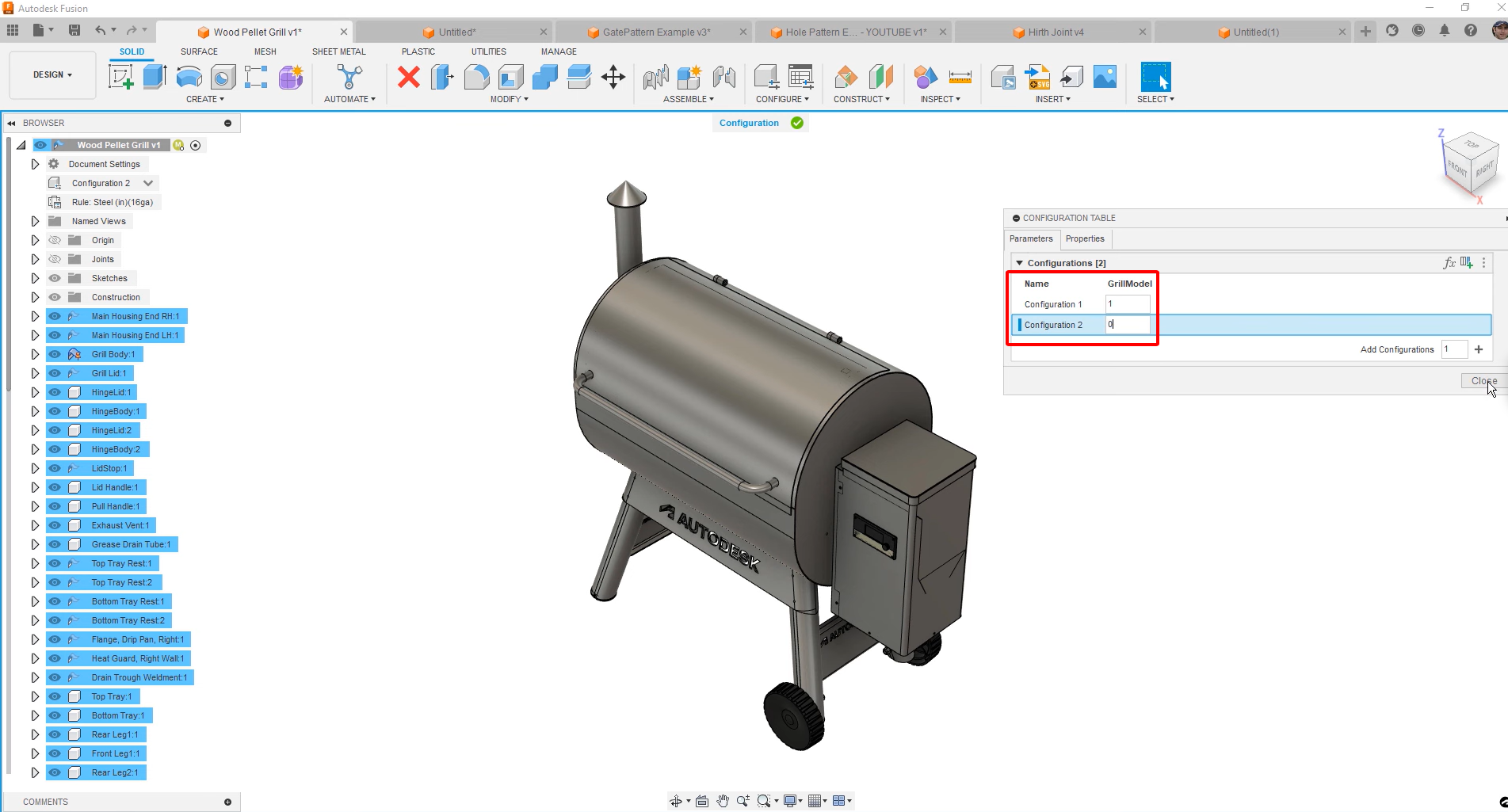Add a column in configuration table
Viewport: 1508px width, 812px height.
tap(1467, 262)
